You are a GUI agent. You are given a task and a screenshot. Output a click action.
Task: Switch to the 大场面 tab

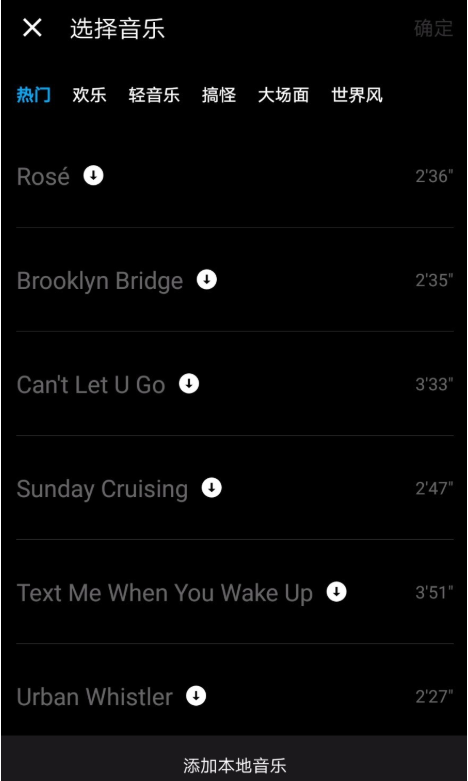click(284, 95)
